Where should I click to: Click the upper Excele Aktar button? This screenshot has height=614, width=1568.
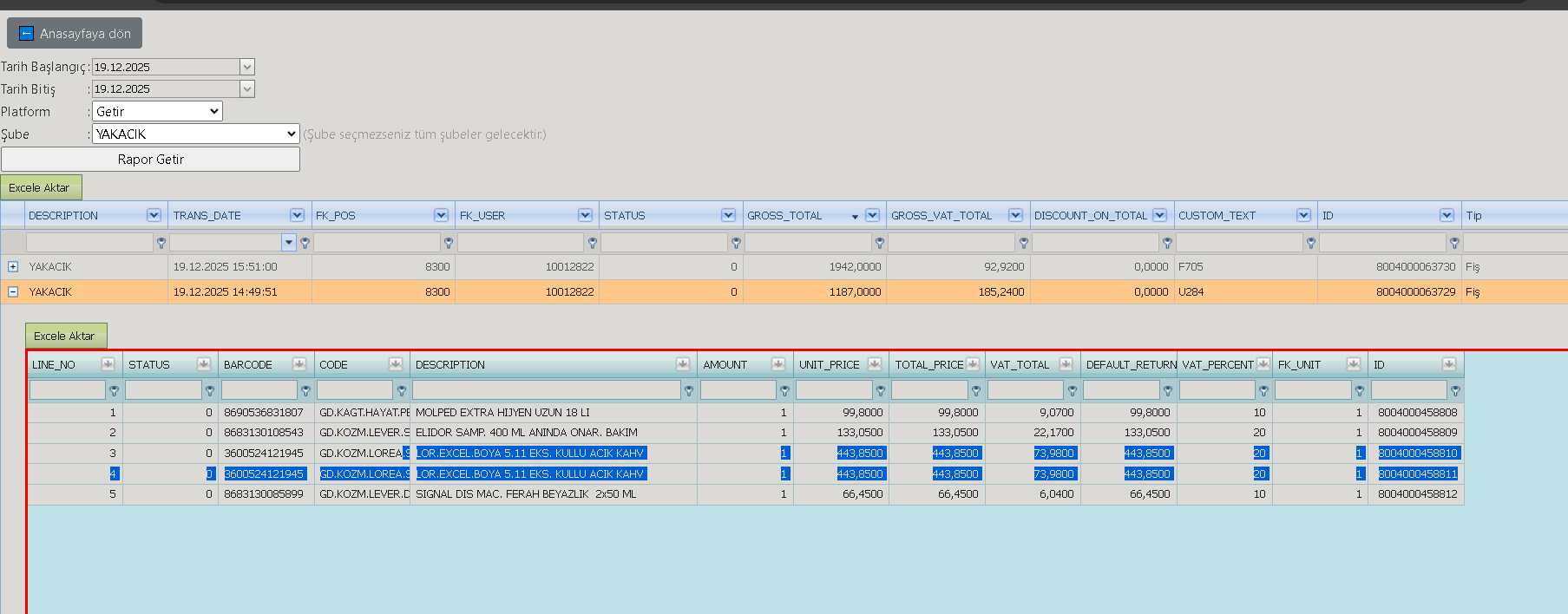[x=41, y=187]
